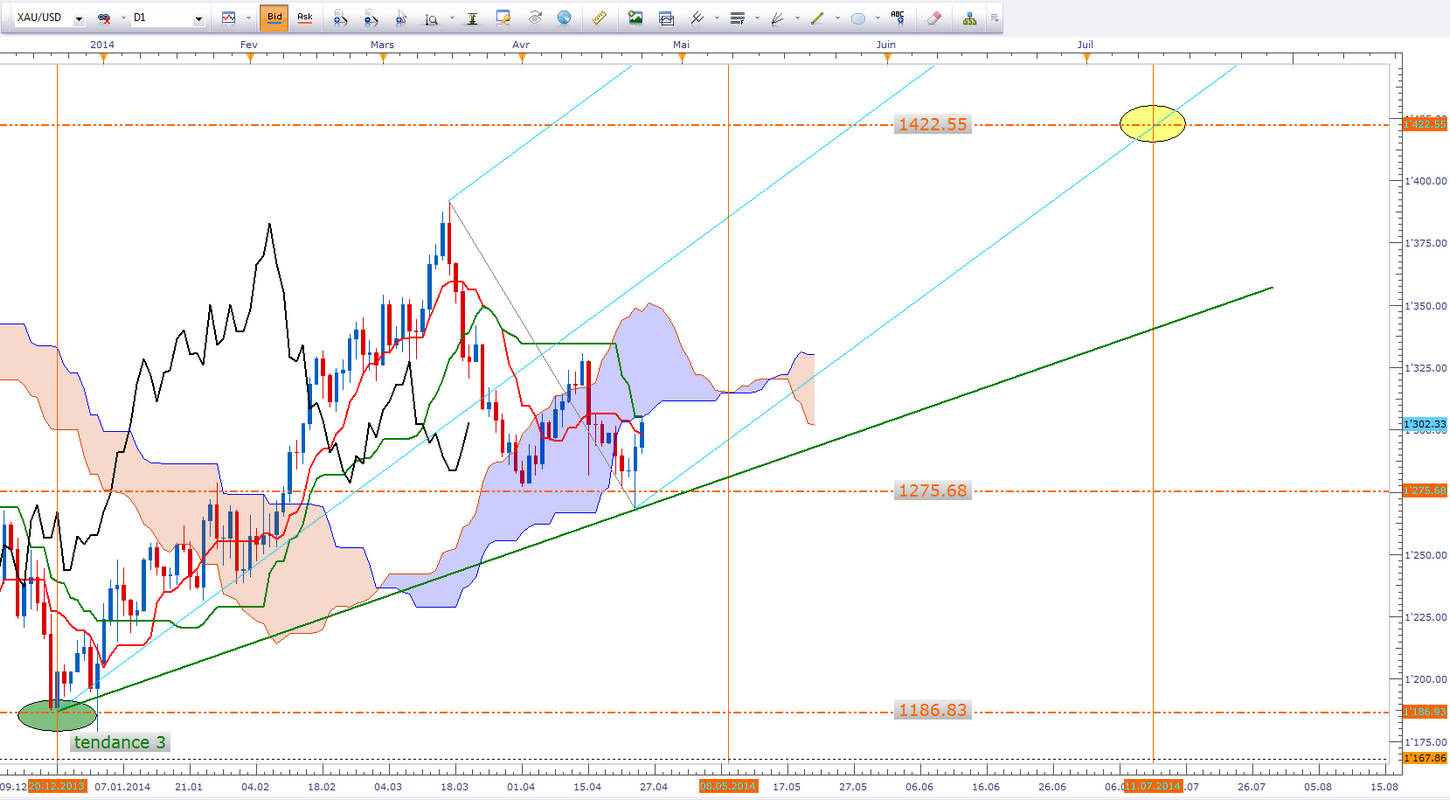Viewport: 1450px width, 800px height.
Task: Click the Mai month marker
Action: (x=682, y=44)
